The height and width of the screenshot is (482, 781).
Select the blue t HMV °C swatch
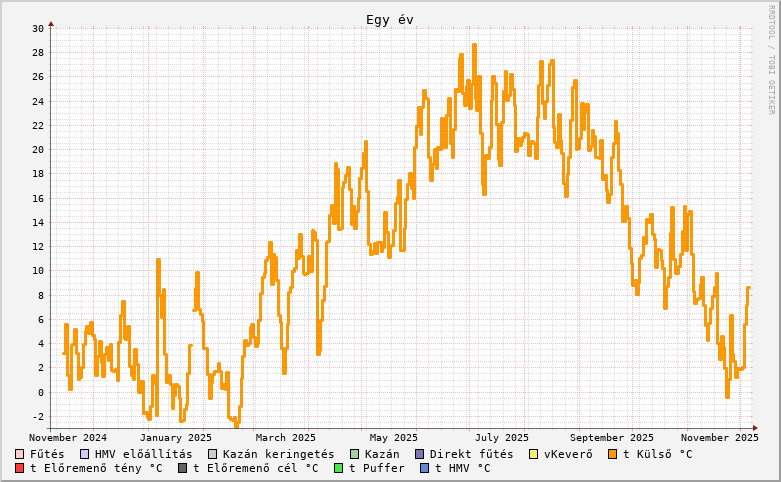click(424, 468)
